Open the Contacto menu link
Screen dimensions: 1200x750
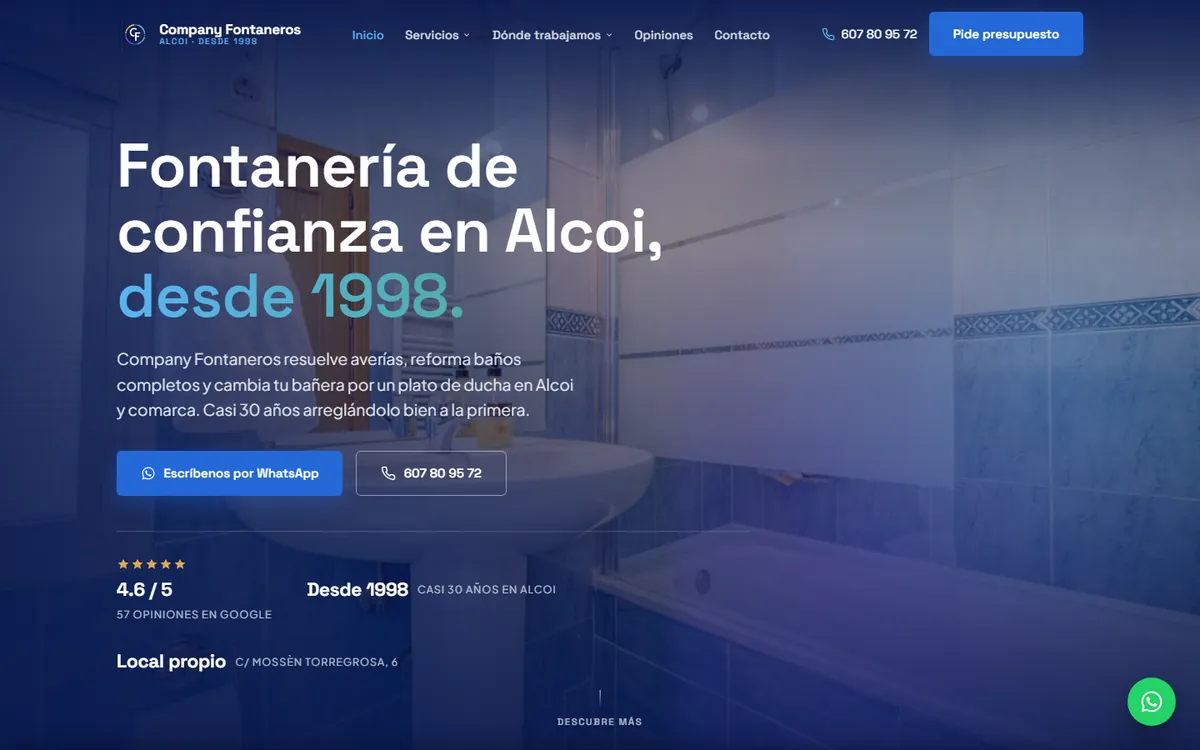(x=742, y=35)
